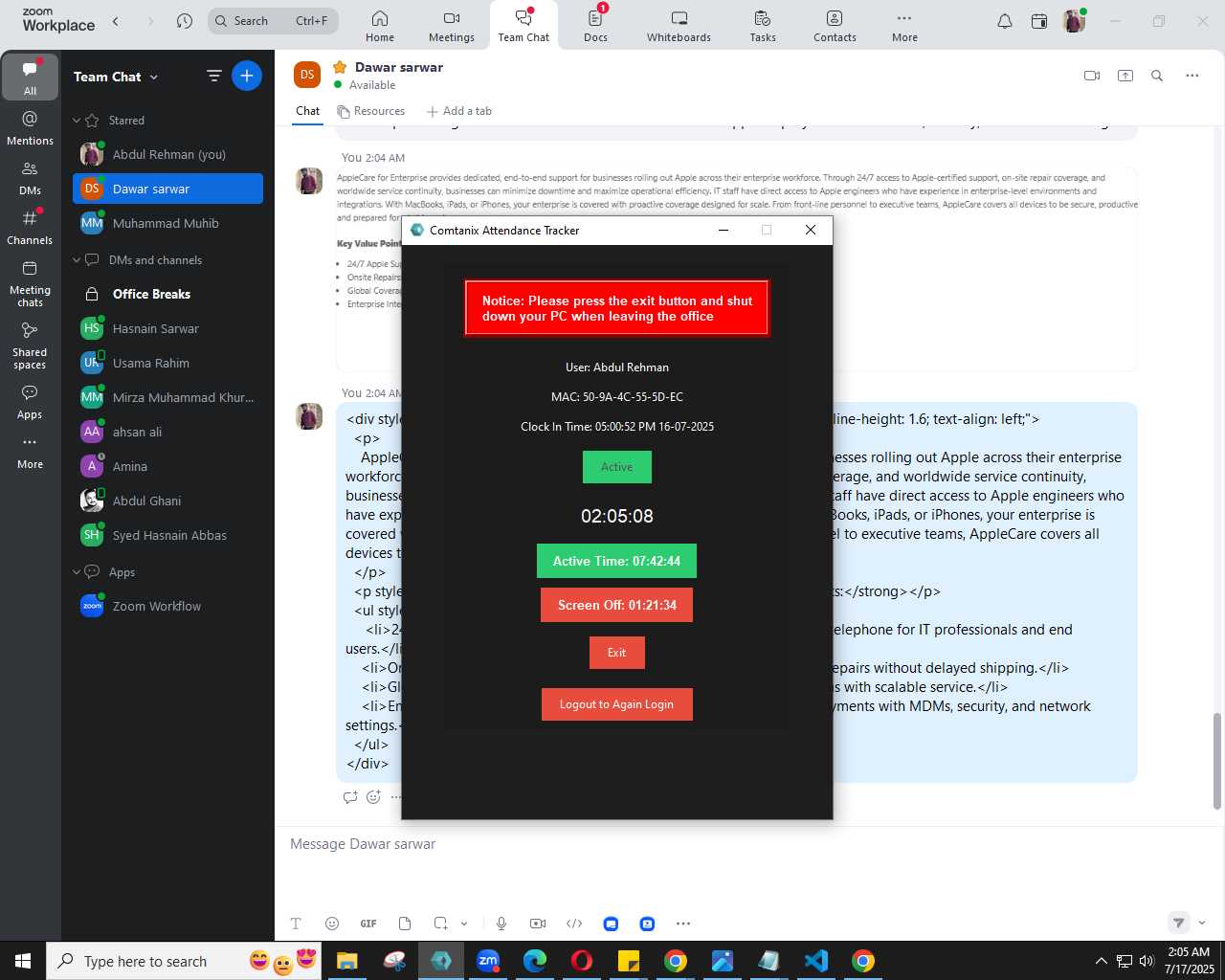
Task: Open the More menu in the top bar
Action: tap(904, 26)
